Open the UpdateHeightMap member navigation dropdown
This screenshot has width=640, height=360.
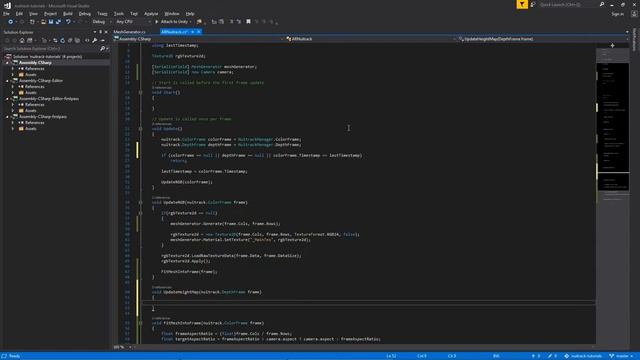click(x=543, y=39)
